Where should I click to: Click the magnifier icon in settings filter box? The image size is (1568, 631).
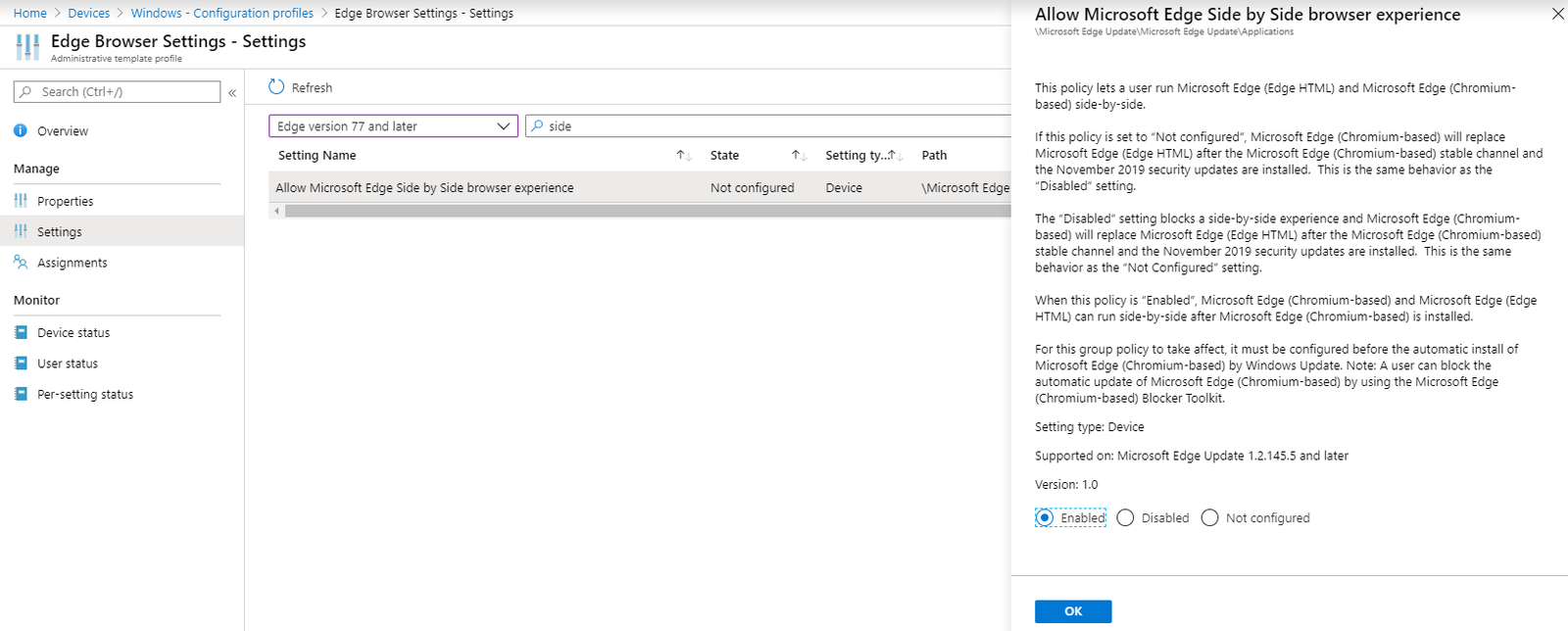[537, 125]
